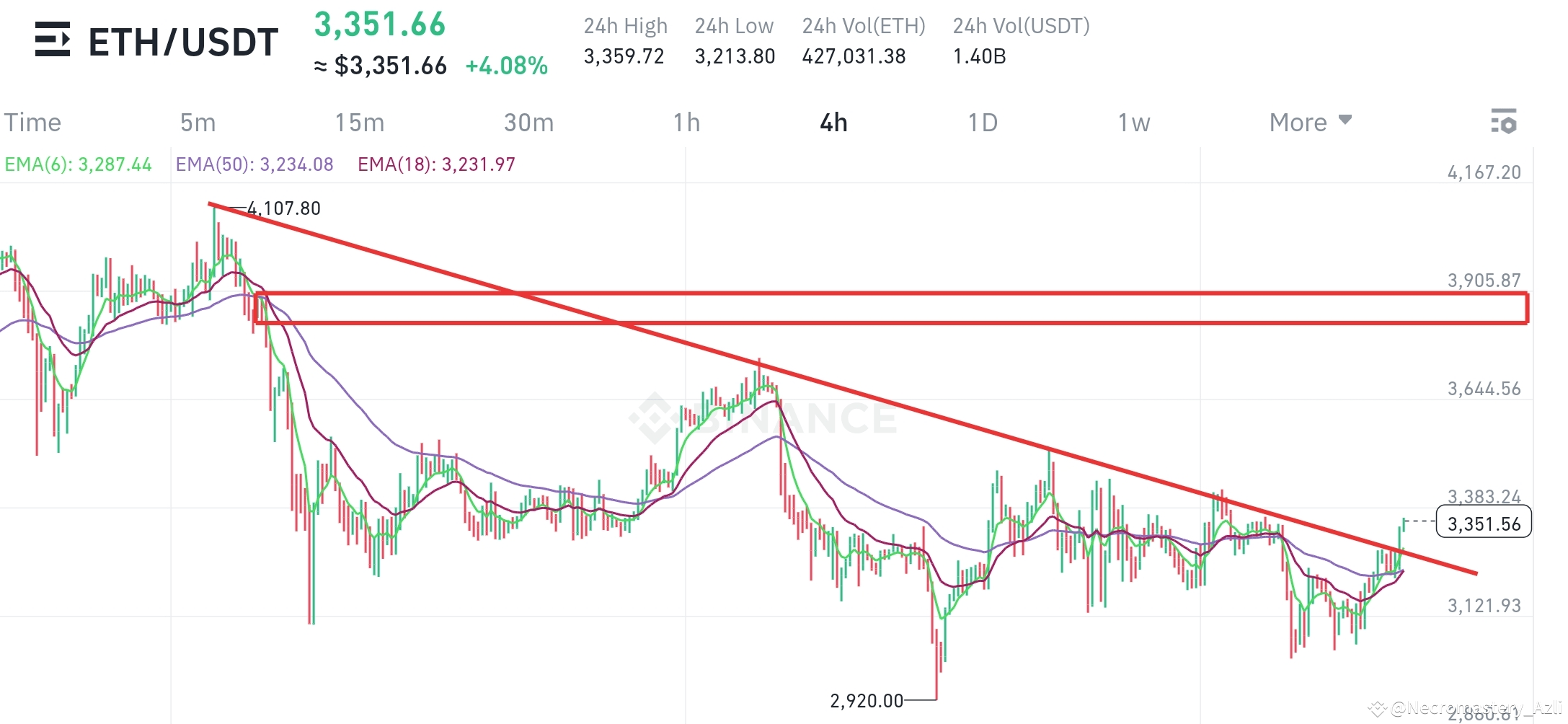The height and width of the screenshot is (724, 1568).
Task: Open the More timeframe dropdown
Action: coord(1298,122)
